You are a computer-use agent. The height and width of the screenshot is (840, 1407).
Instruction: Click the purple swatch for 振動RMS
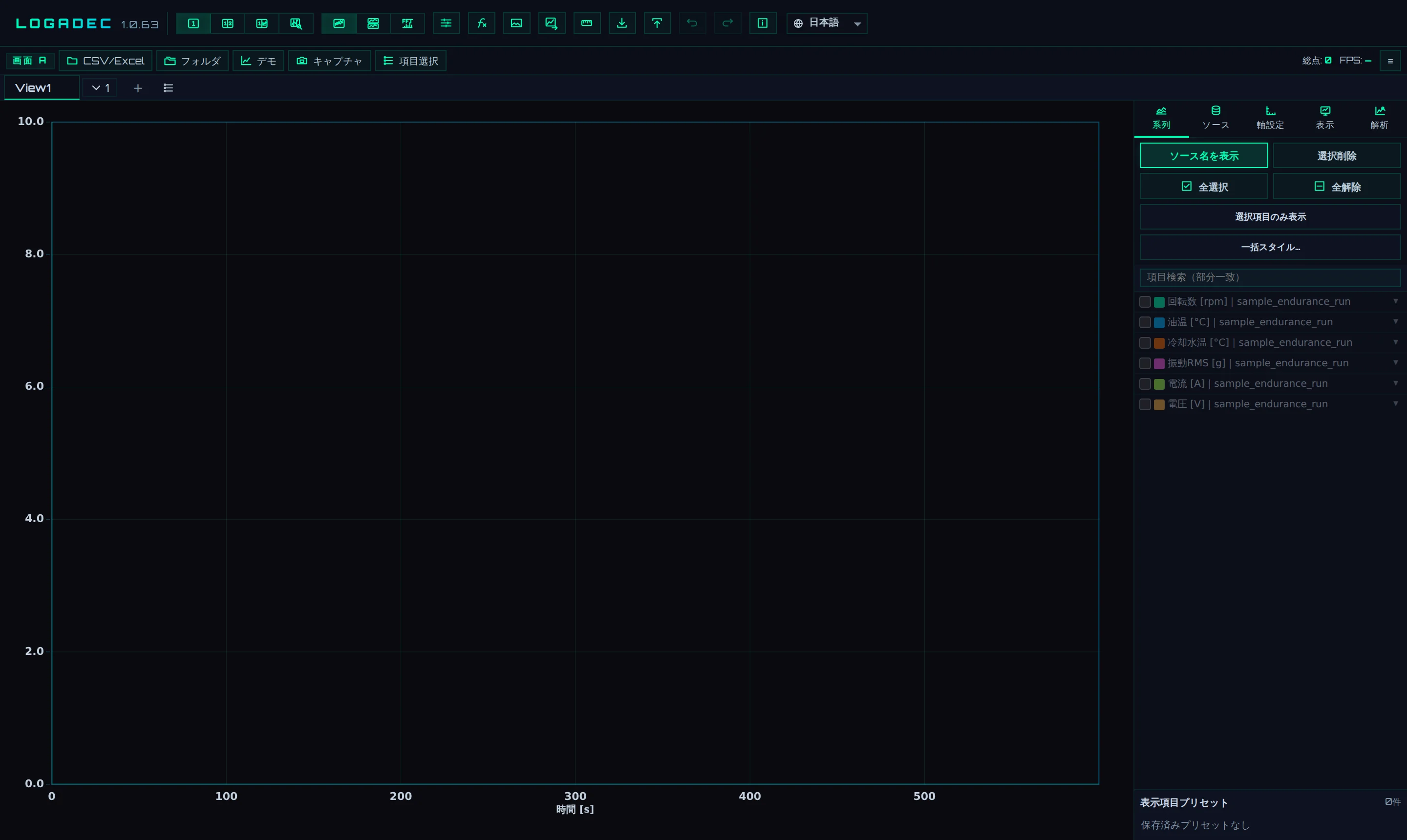click(x=1159, y=363)
